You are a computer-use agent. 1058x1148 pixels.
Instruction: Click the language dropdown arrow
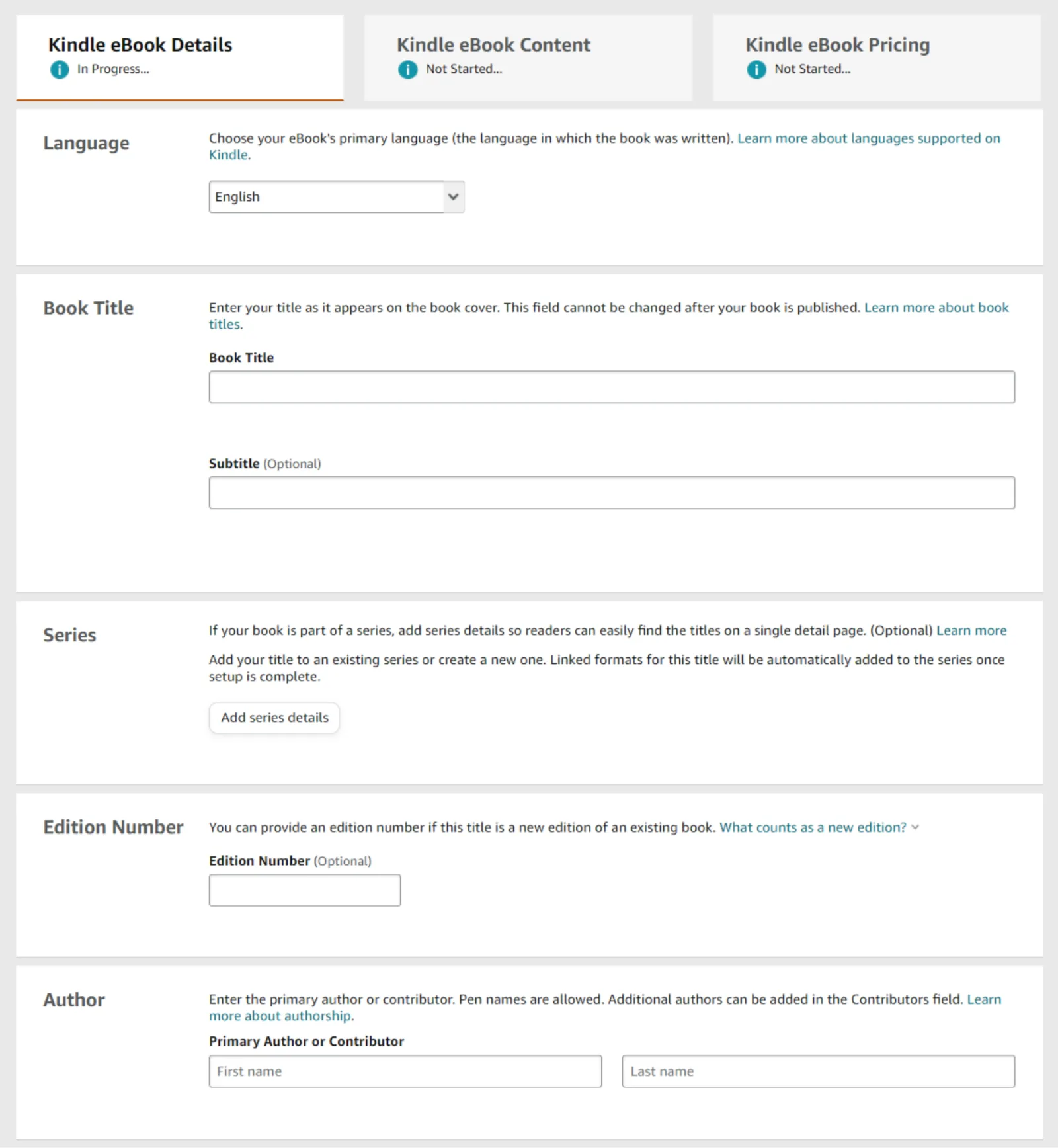453,197
